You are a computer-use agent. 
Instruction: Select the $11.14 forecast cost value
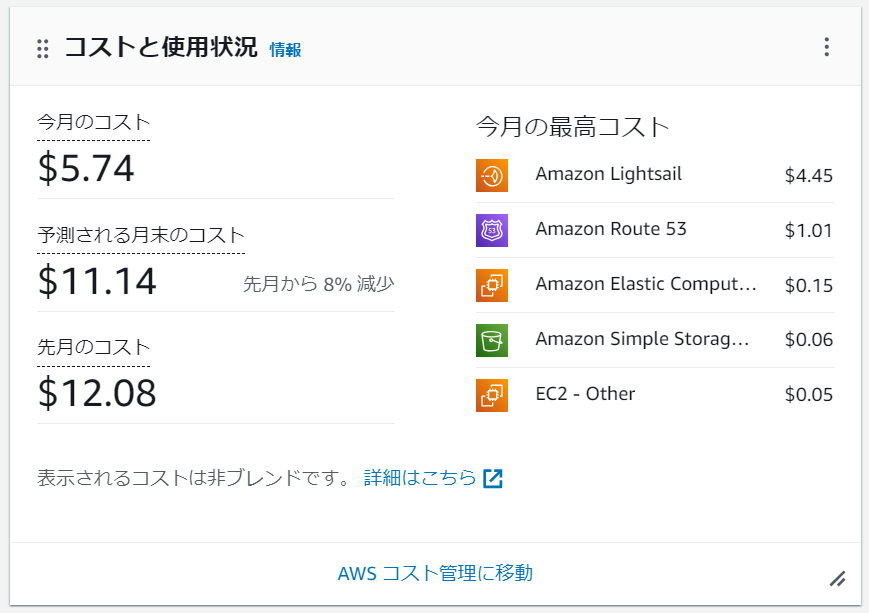pos(97,281)
